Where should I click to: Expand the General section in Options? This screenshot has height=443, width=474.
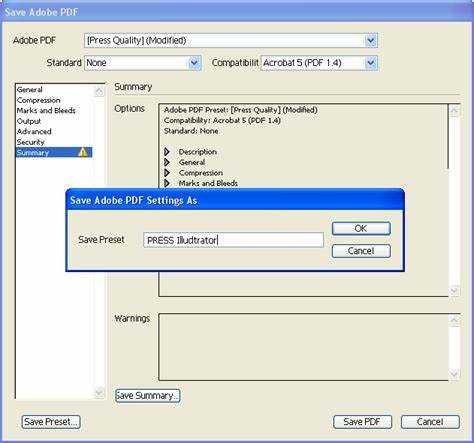pyautogui.click(x=167, y=162)
